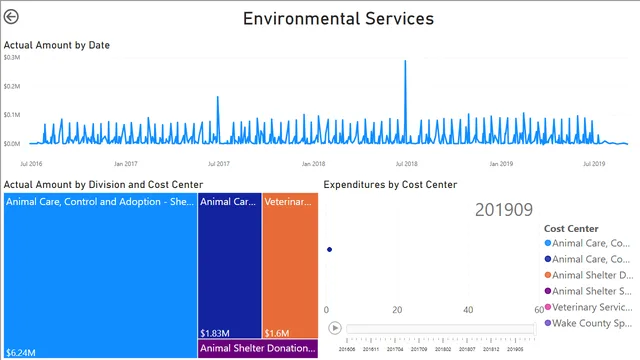The image size is (640, 360).
Task: Click the play axis slider track
Action: (440, 329)
